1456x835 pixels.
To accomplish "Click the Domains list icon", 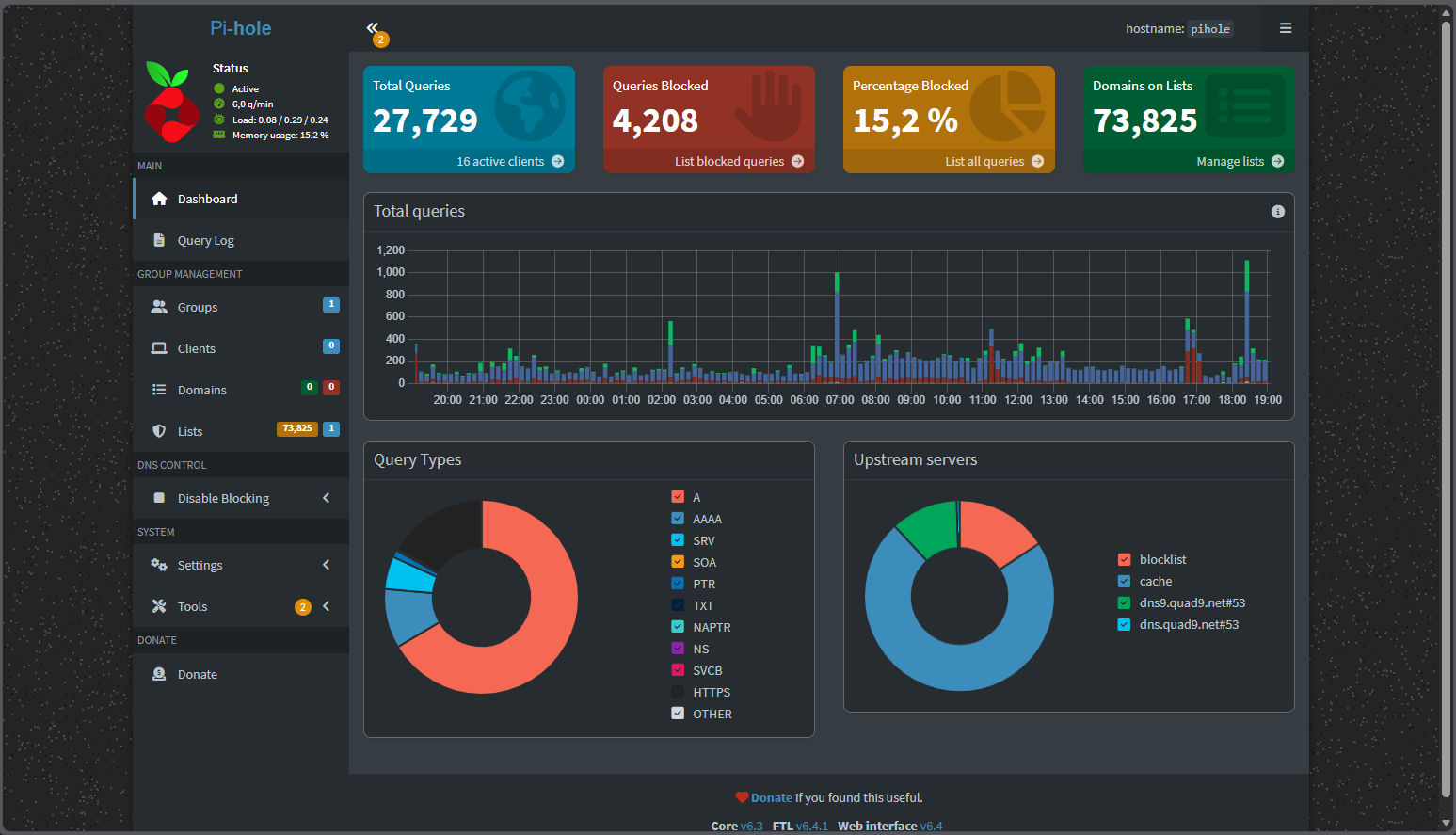I will pyautogui.click(x=159, y=389).
